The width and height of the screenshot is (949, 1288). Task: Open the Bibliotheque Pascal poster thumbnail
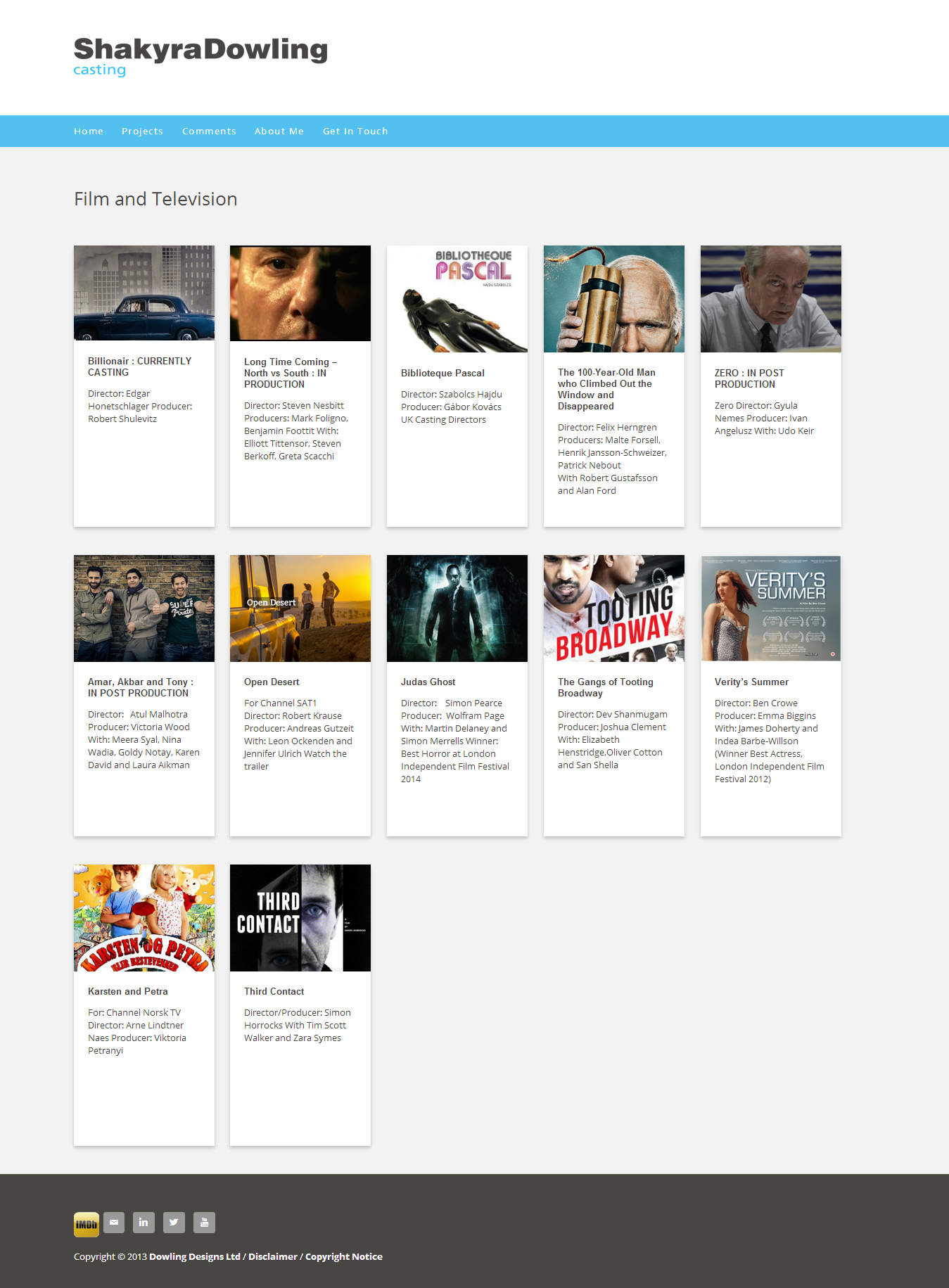[x=457, y=299]
